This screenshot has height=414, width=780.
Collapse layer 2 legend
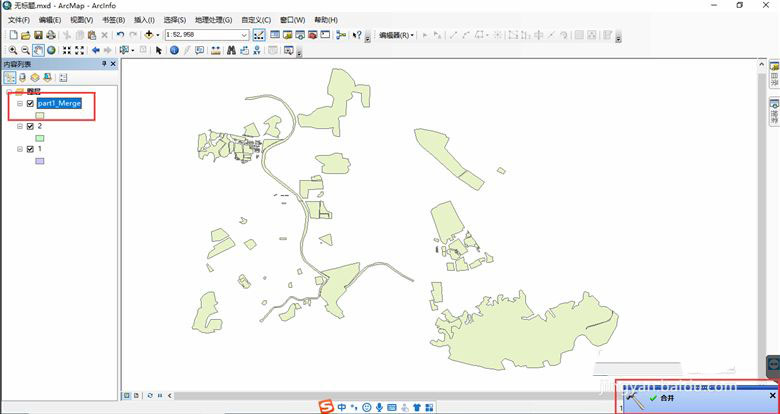pos(20,126)
